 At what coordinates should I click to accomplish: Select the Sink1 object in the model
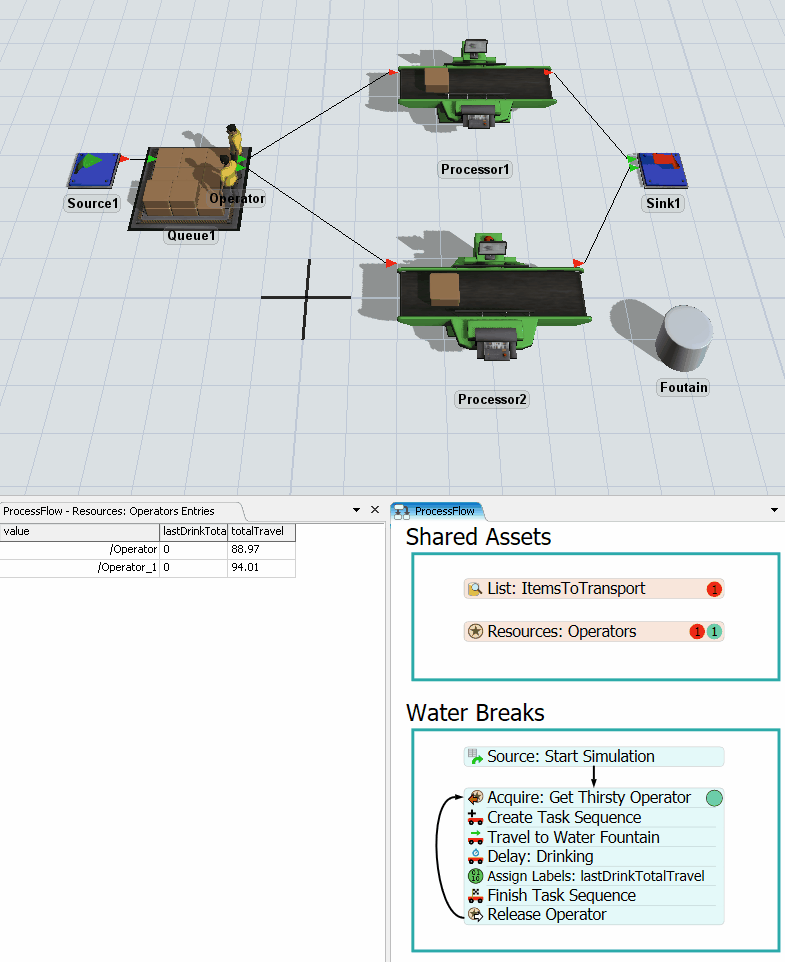tap(663, 170)
